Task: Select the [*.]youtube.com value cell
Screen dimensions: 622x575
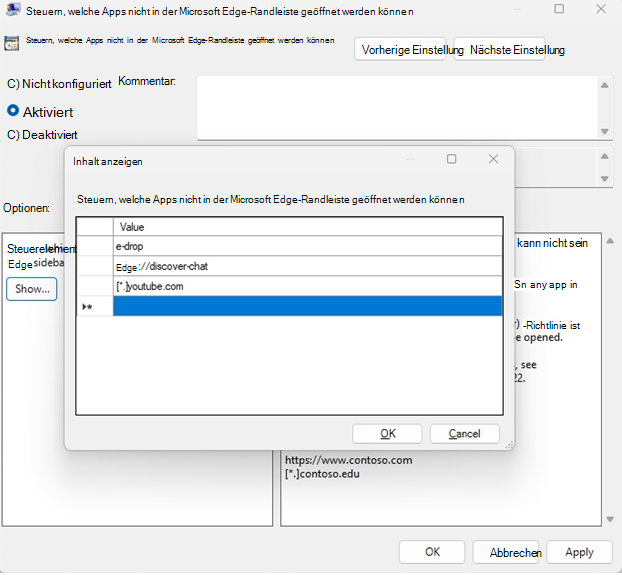Action: [307, 286]
